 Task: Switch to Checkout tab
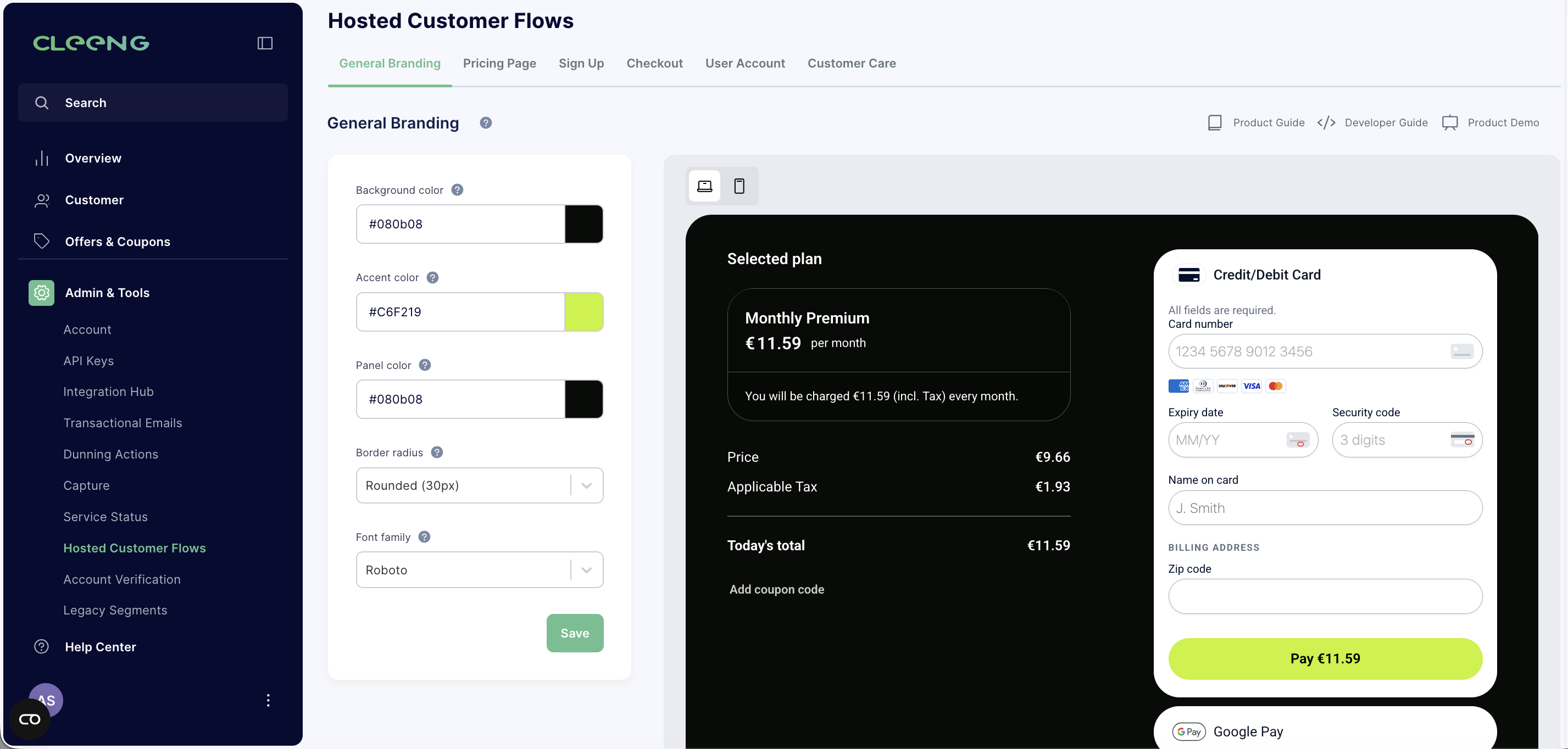click(x=654, y=63)
